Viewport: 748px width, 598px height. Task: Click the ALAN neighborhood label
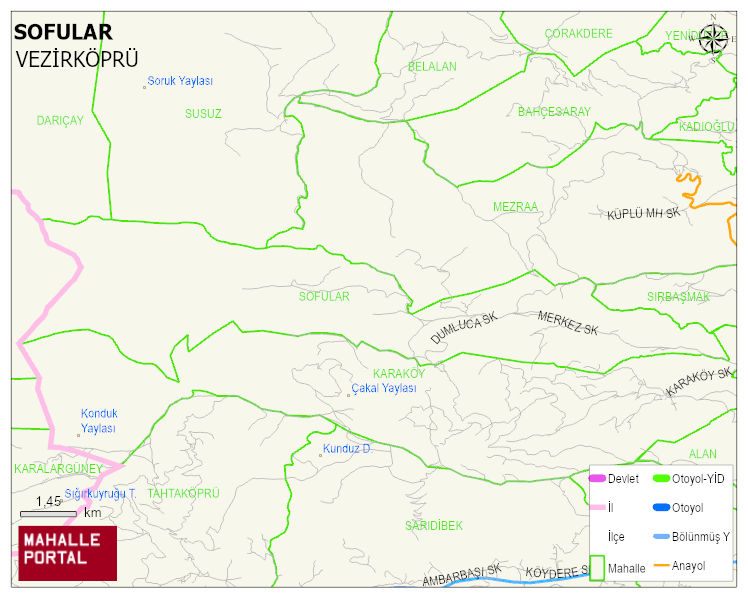point(703,454)
